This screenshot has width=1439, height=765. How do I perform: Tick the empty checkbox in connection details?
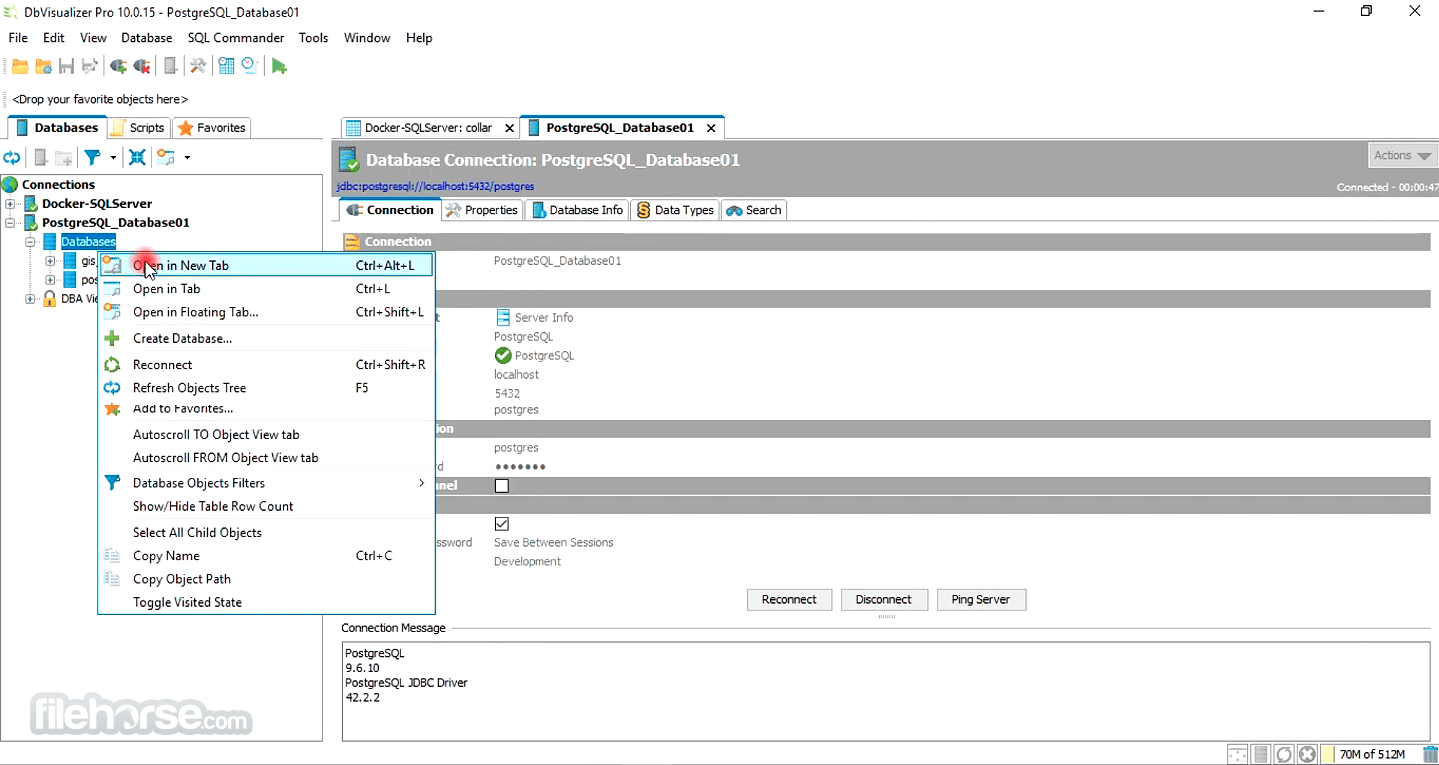[502, 486]
